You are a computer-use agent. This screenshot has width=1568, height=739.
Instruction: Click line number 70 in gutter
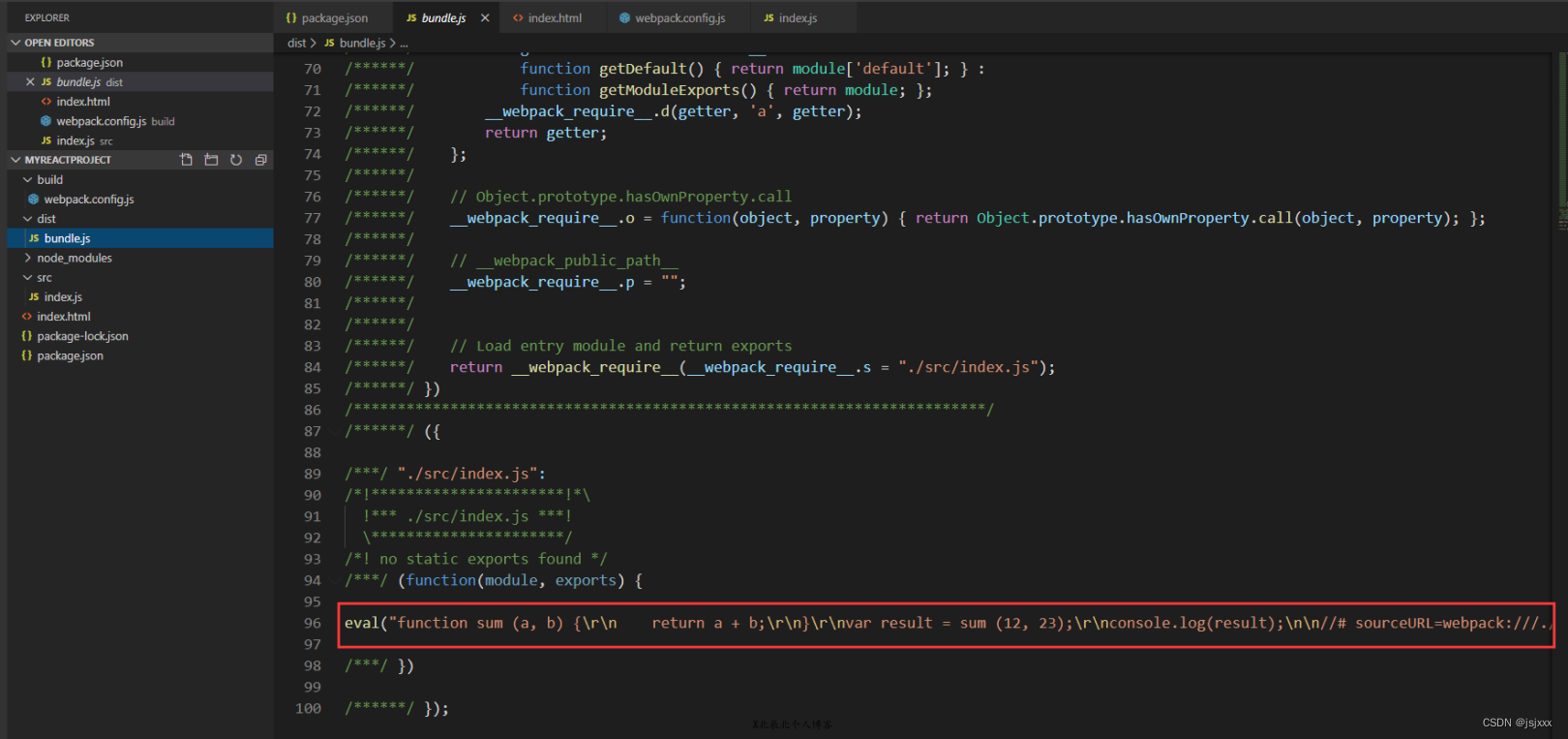pyautogui.click(x=312, y=69)
